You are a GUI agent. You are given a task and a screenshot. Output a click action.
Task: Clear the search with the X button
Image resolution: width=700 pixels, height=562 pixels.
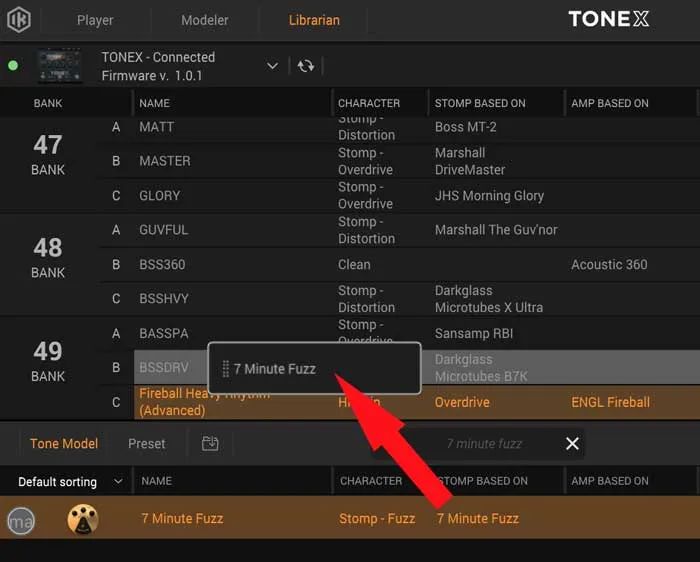572,444
